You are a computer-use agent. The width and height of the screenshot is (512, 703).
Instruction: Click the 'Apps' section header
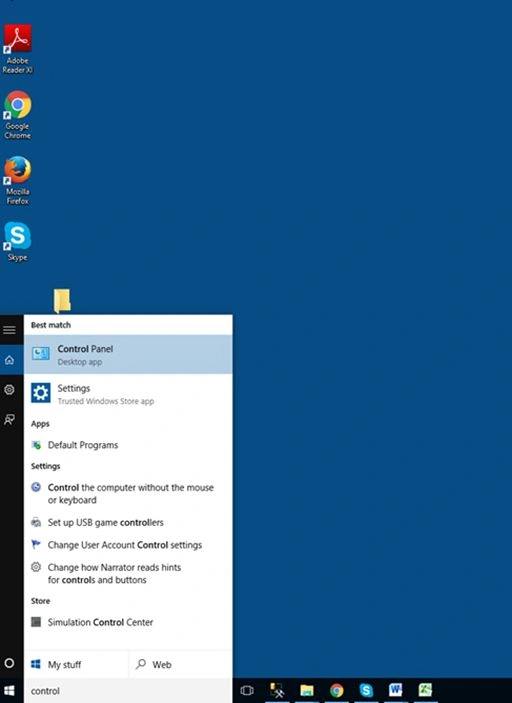[x=40, y=424]
